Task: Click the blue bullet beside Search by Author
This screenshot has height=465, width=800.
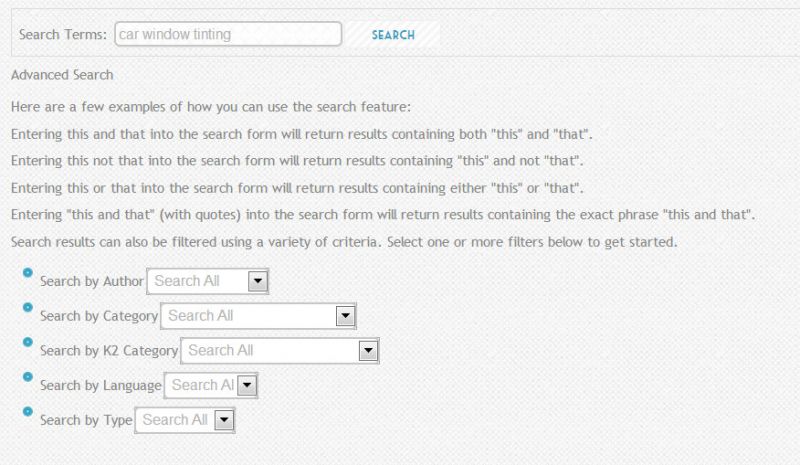Action: click(x=28, y=273)
